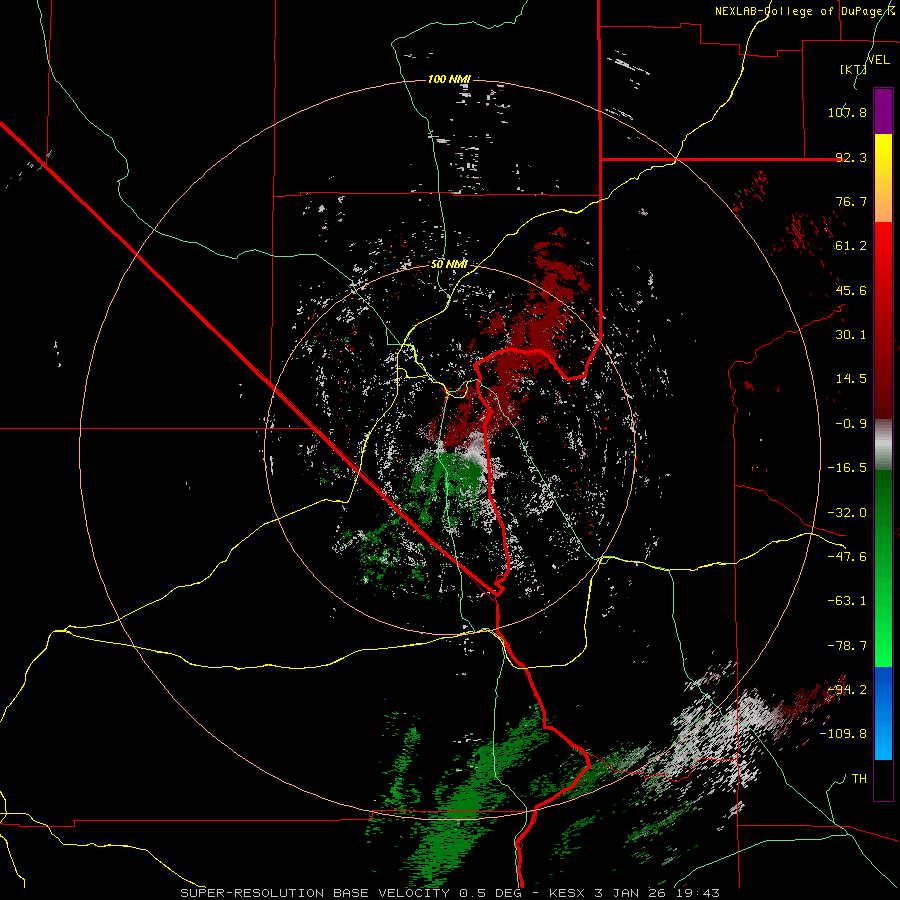Select the -78.7 velocity scale value
Screen dimensions: 900x900
(x=847, y=646)
